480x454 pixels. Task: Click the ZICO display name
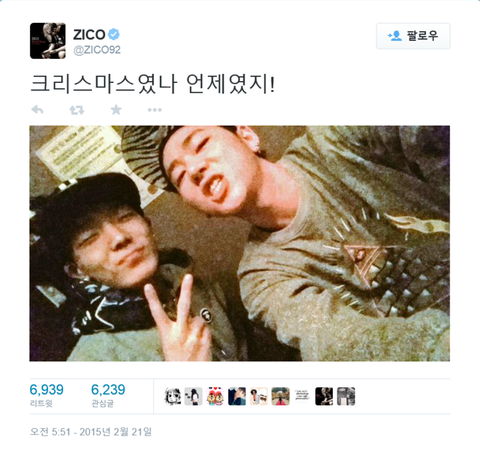[89, 34]
